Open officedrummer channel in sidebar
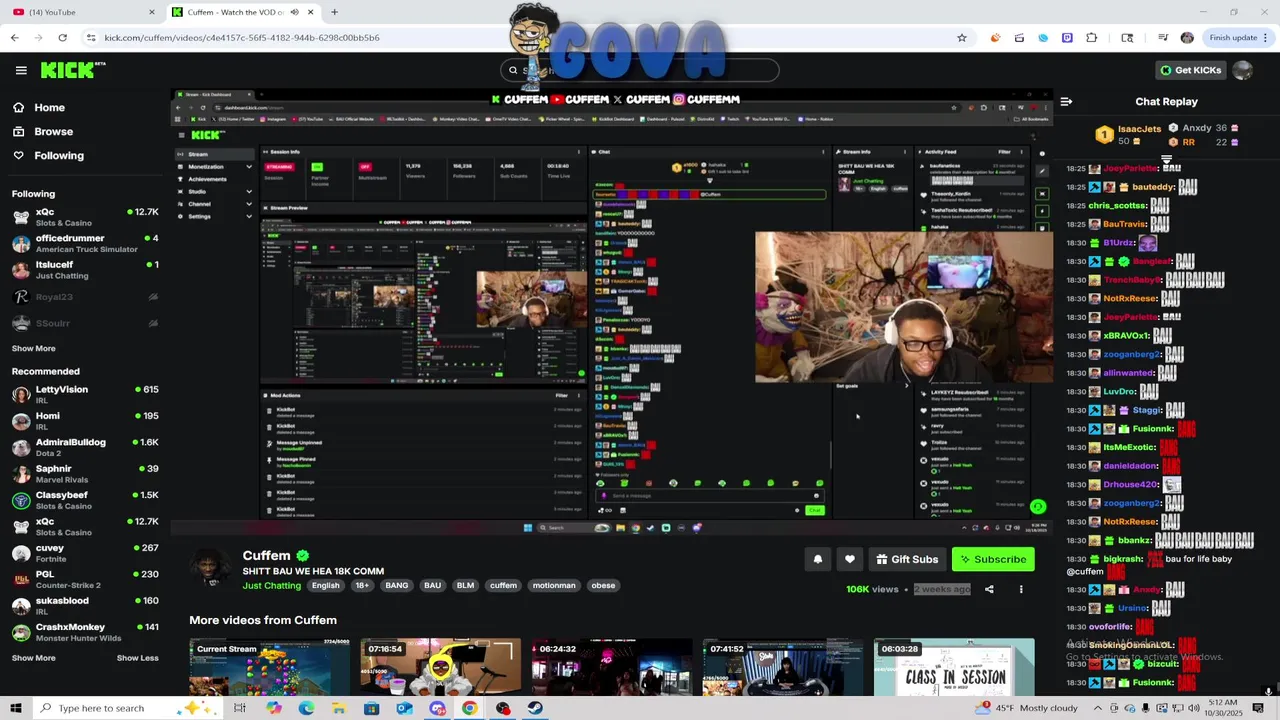This screenshot has width=1280, height=720. 85,244
